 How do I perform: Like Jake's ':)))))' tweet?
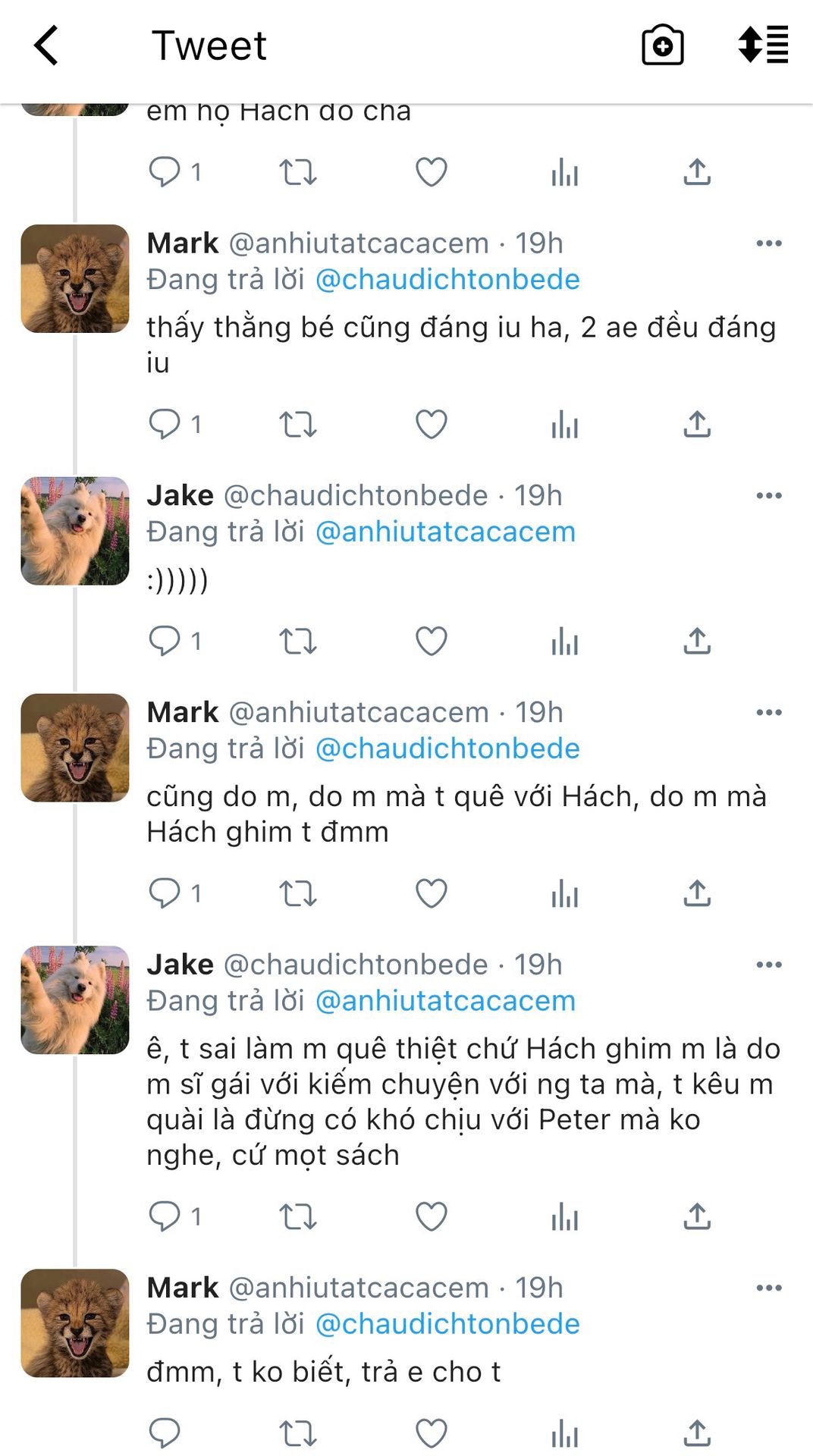(431, 642)
